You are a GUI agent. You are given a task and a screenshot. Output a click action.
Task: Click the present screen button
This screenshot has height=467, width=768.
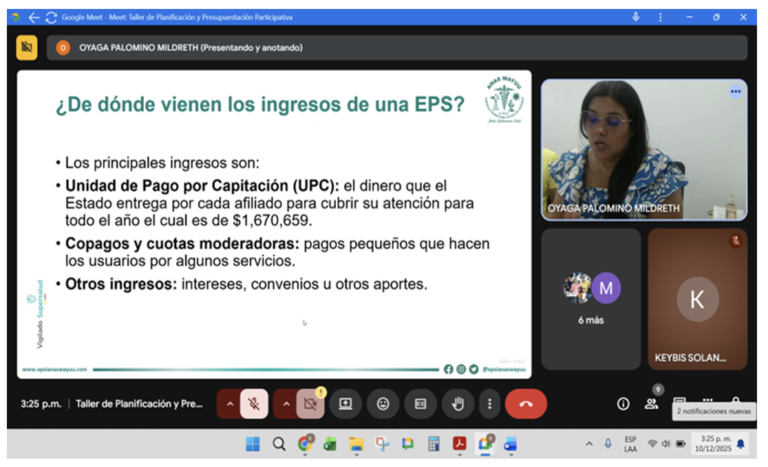click(346, 404)
